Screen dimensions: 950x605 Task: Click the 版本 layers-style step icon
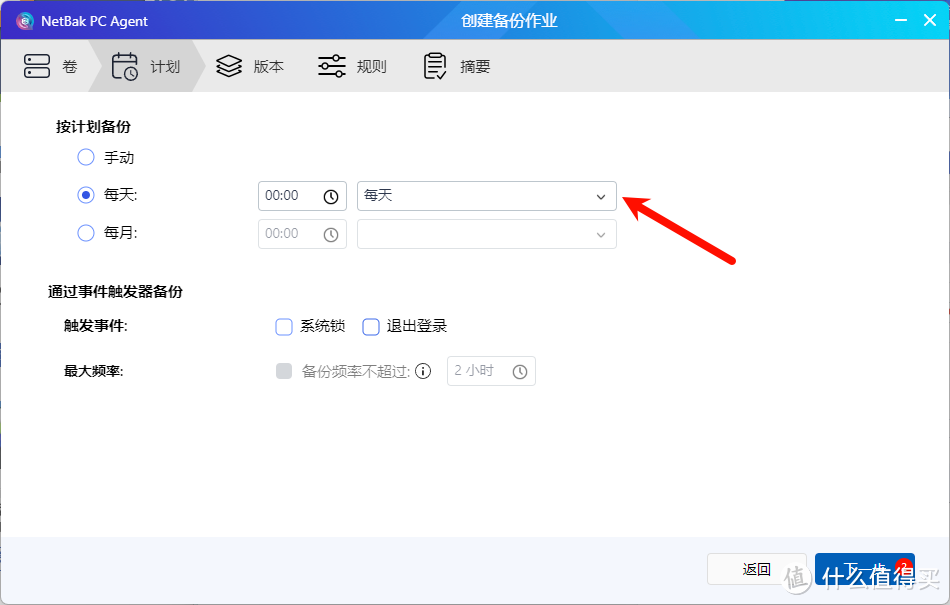[228, 65]
